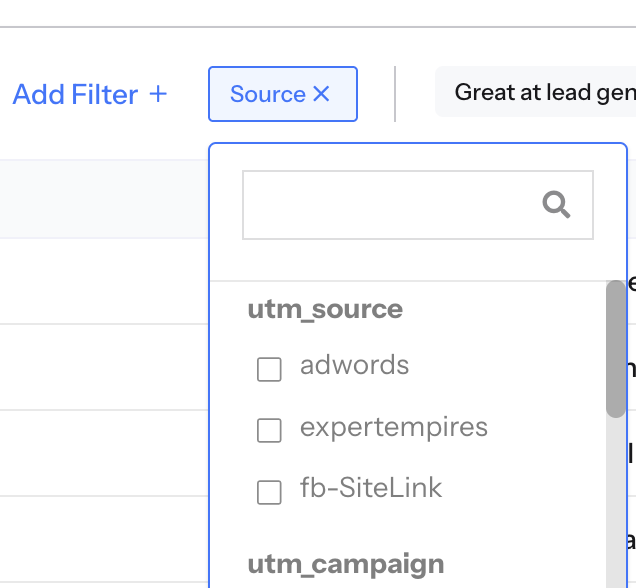
Task: Select the adwords option label
Action: tap(355, 365)
